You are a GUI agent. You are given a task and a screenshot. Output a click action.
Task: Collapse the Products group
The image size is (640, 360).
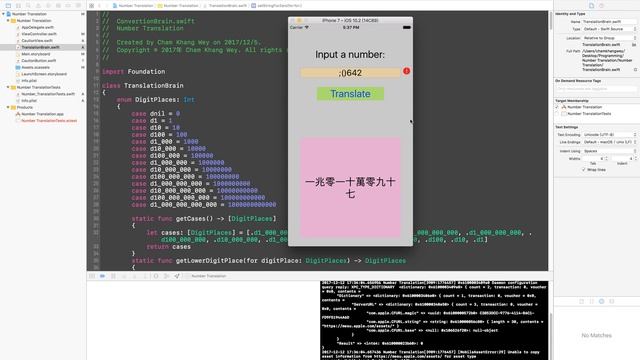pos(8,107)
